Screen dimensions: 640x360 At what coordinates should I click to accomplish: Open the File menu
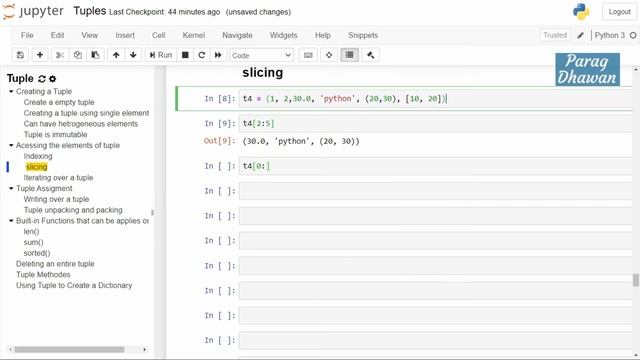point(27,36)
